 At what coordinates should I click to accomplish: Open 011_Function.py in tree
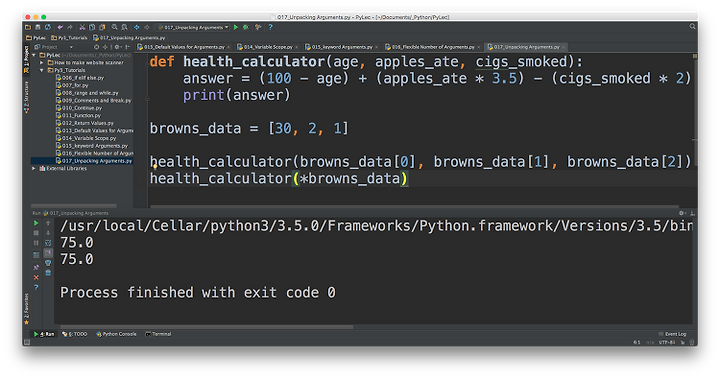(78, 115)
